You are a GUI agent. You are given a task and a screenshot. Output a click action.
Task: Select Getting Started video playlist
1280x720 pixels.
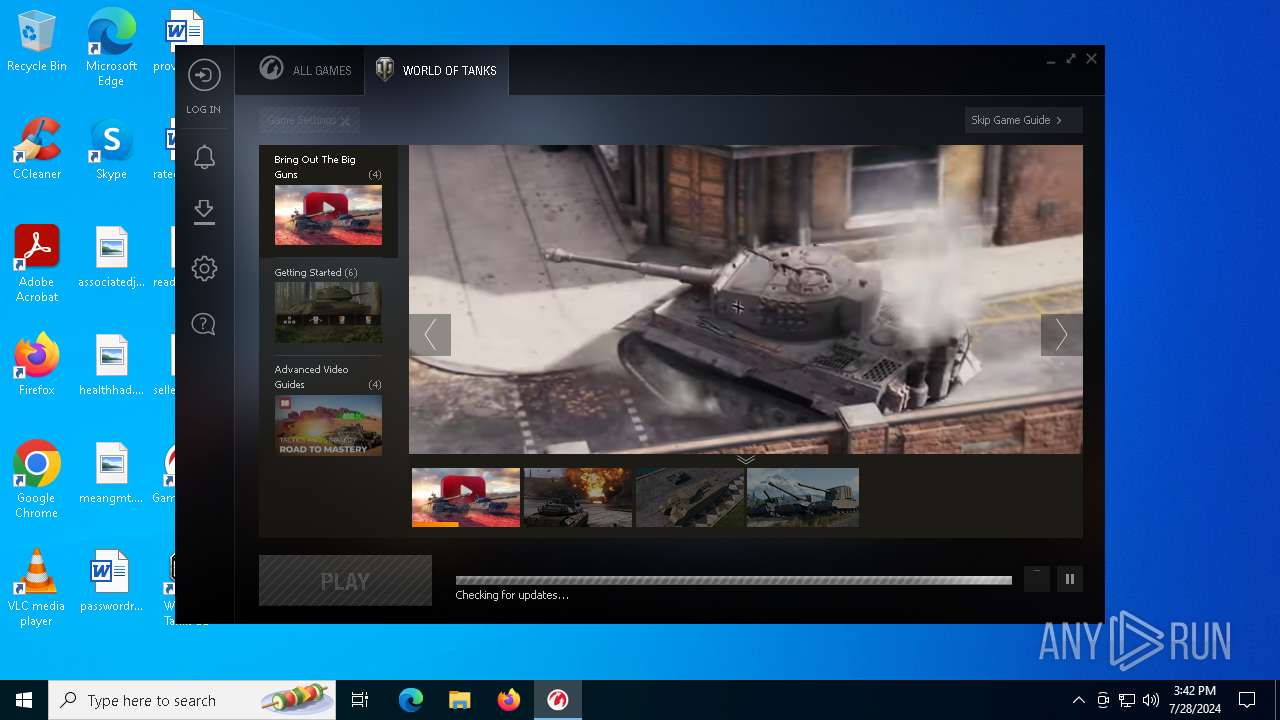click(x=328, y=305)
